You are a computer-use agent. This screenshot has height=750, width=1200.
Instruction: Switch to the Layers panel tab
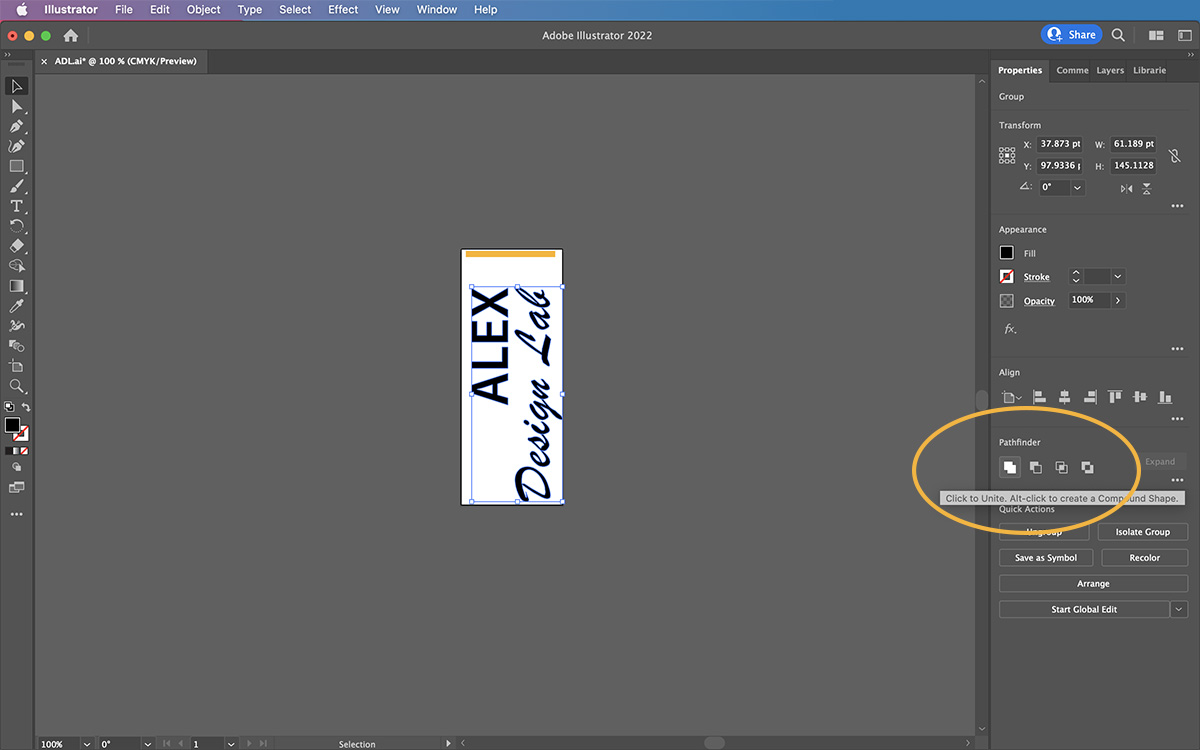point(1110,70)
